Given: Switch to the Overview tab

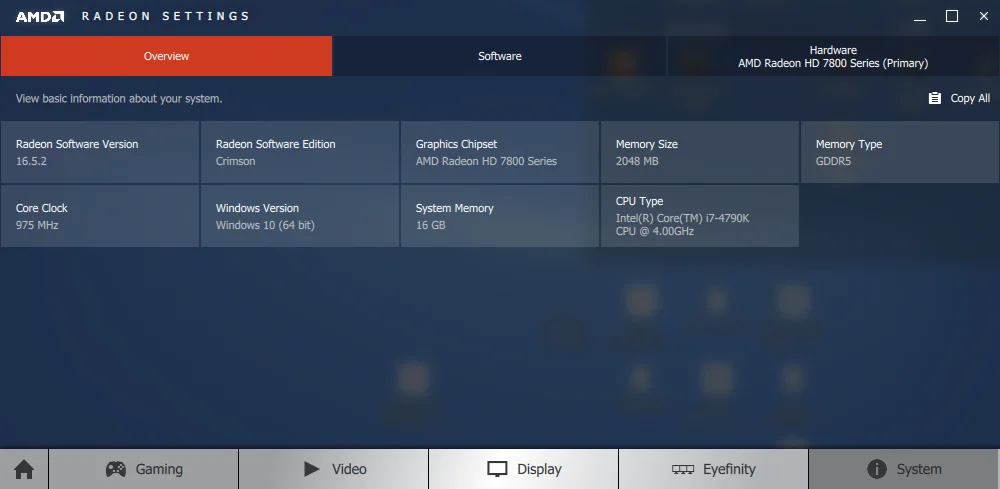Looking at the screenshot, I should click(x=166, y=56).
